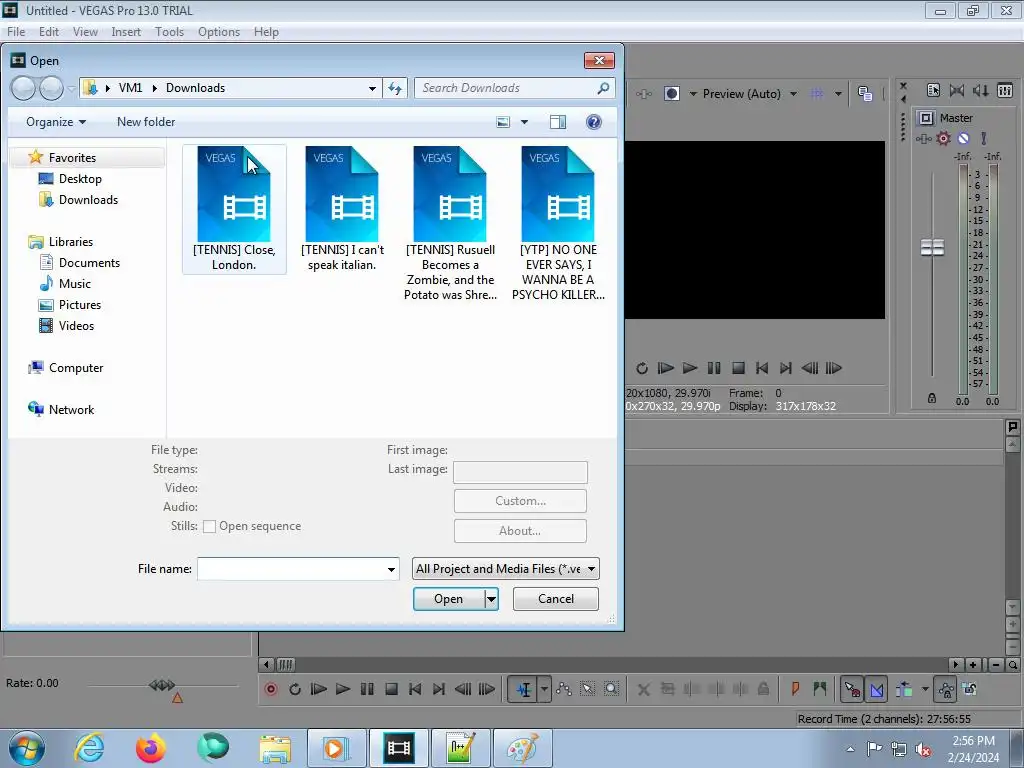This screenshot has width=1024, height=768.
Task: Click Play From Start in timeline transport
Action: click(x=318, y=689)
